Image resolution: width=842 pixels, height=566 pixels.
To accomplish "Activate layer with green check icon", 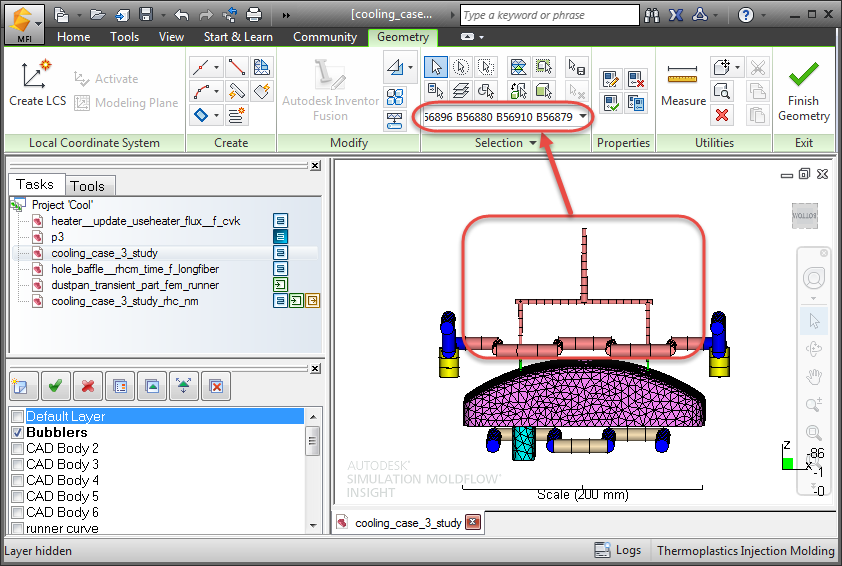I will (55, 386).
